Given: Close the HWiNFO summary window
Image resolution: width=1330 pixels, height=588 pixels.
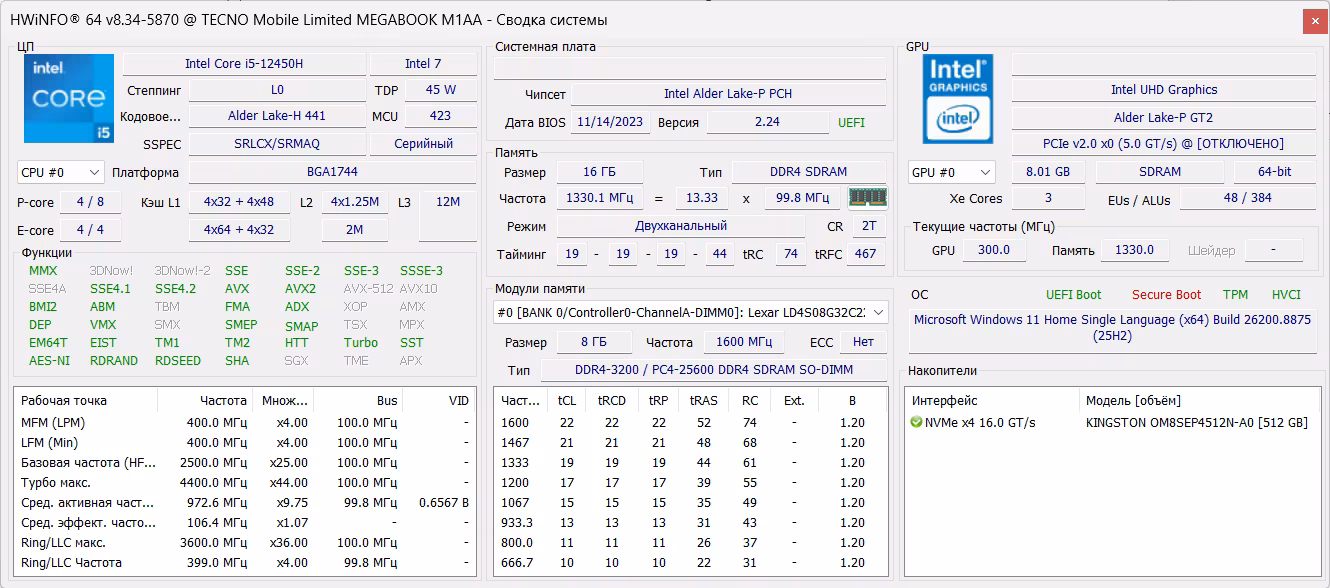Looking at the screenshot, I should 1315,20.
